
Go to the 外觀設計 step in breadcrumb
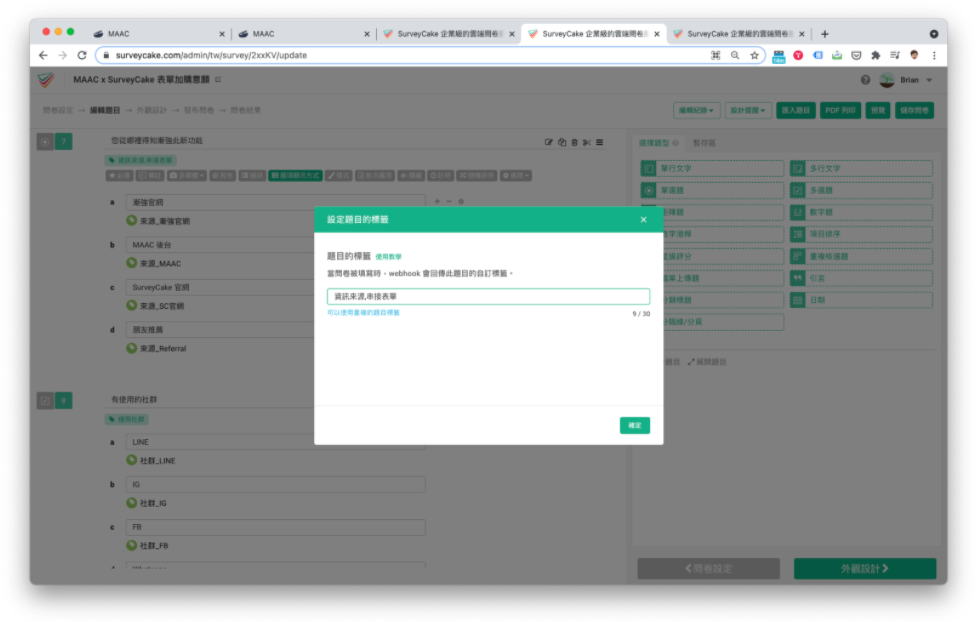pos(152,110)
